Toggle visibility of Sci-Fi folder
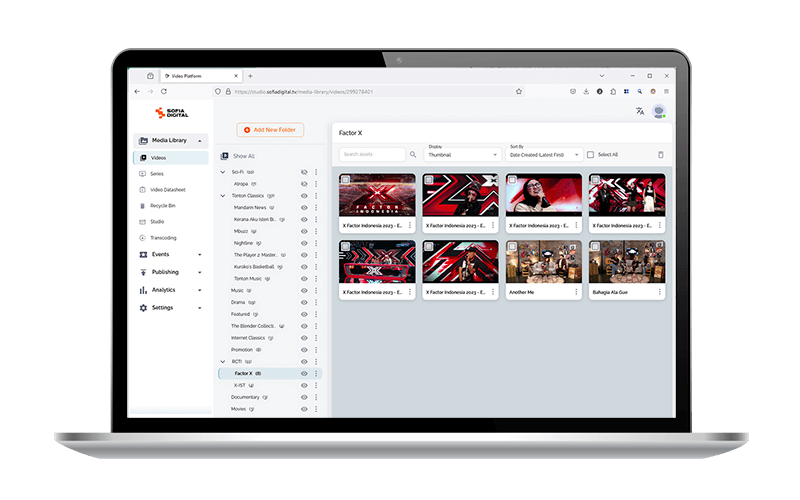The width and height of the screenshot is (800, 500). click(304, 172)
